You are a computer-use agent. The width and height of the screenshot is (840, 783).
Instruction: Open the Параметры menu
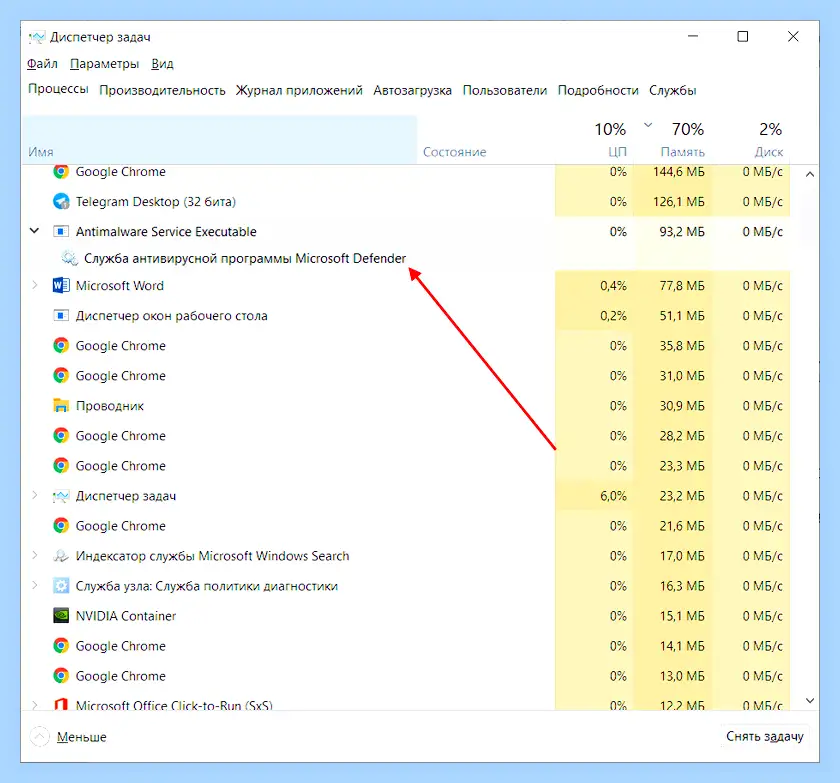104,64
